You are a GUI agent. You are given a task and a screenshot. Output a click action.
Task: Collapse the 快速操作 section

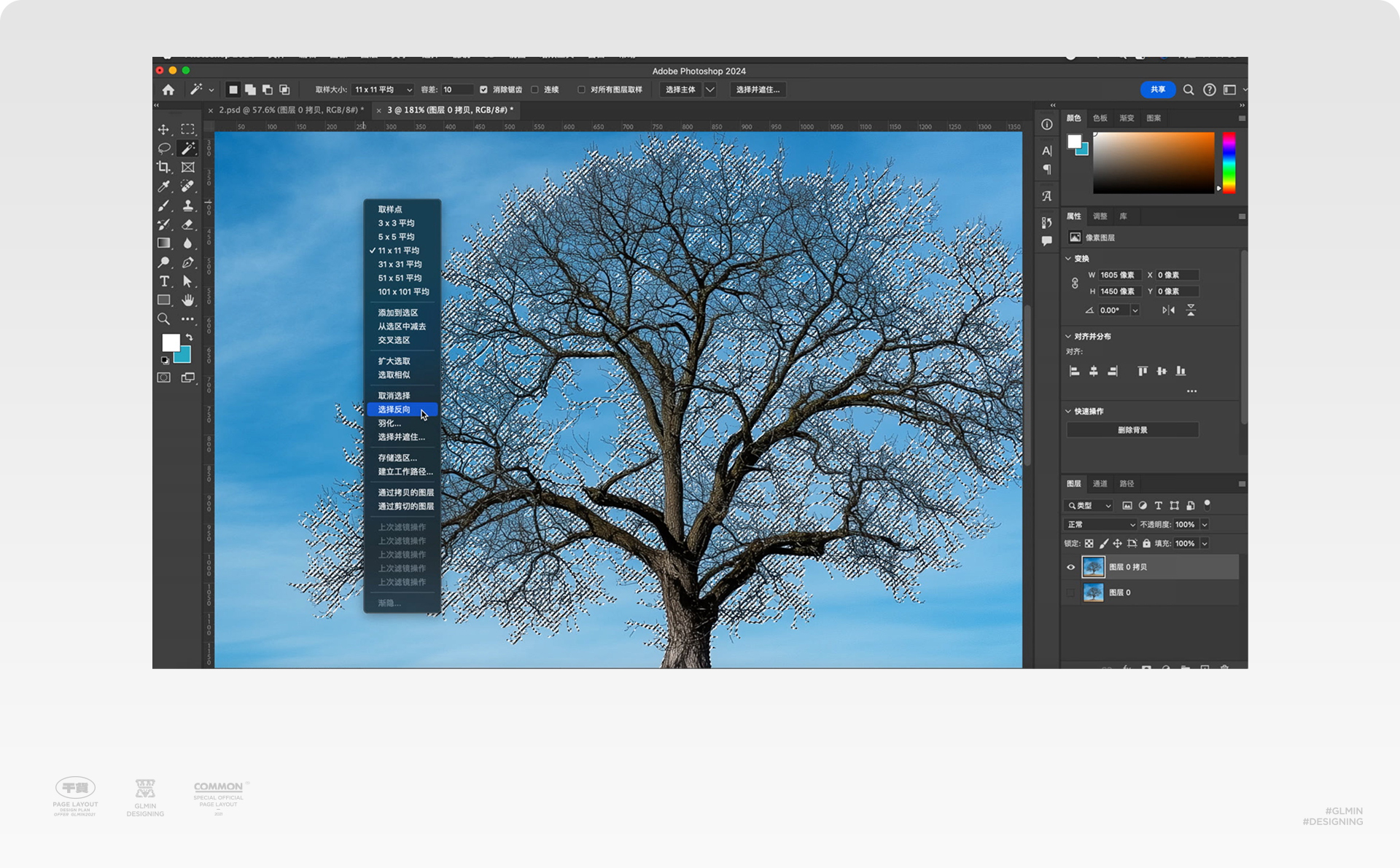1068,411
